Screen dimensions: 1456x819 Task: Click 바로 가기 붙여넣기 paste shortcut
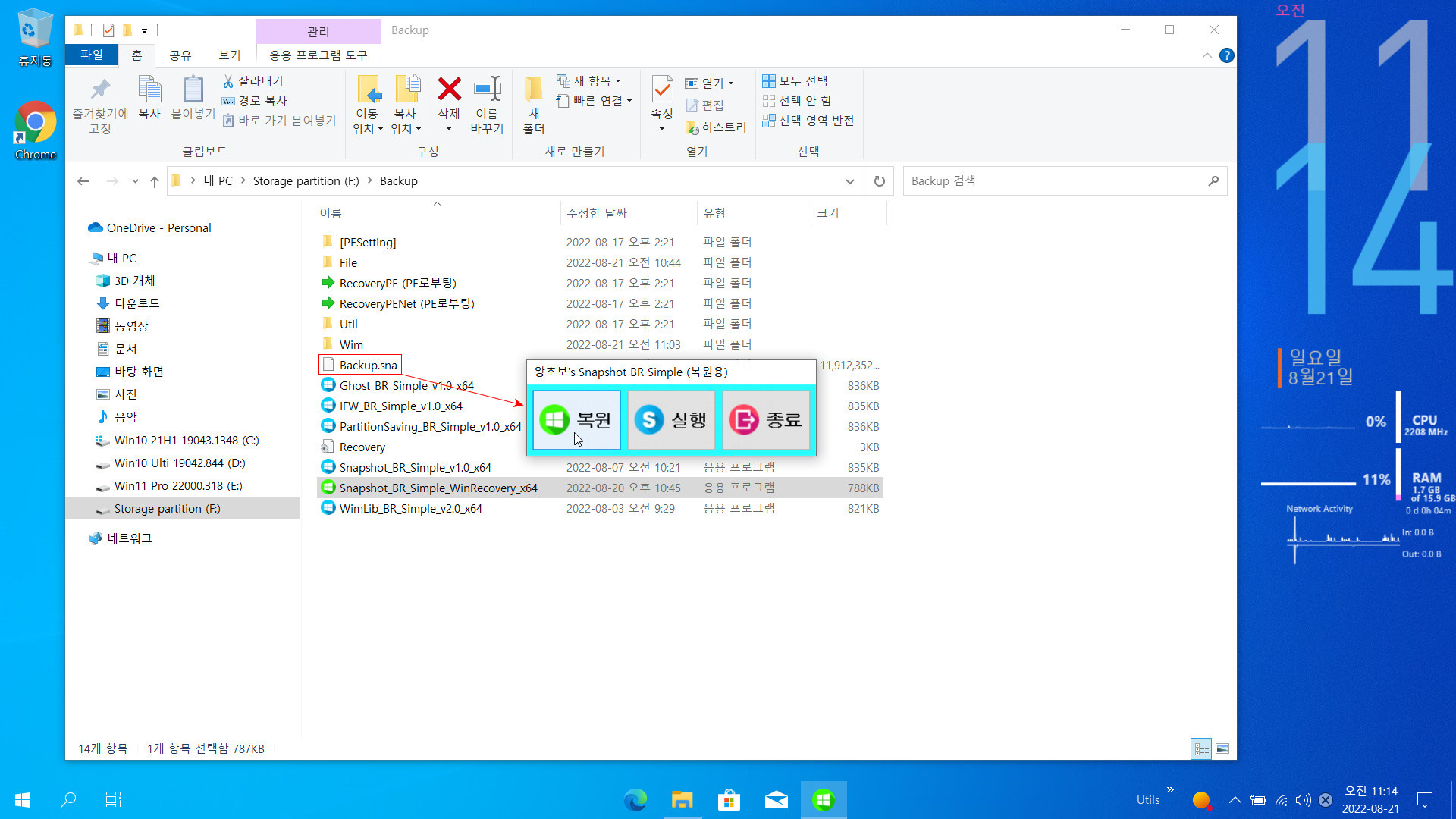click(278, 121)
